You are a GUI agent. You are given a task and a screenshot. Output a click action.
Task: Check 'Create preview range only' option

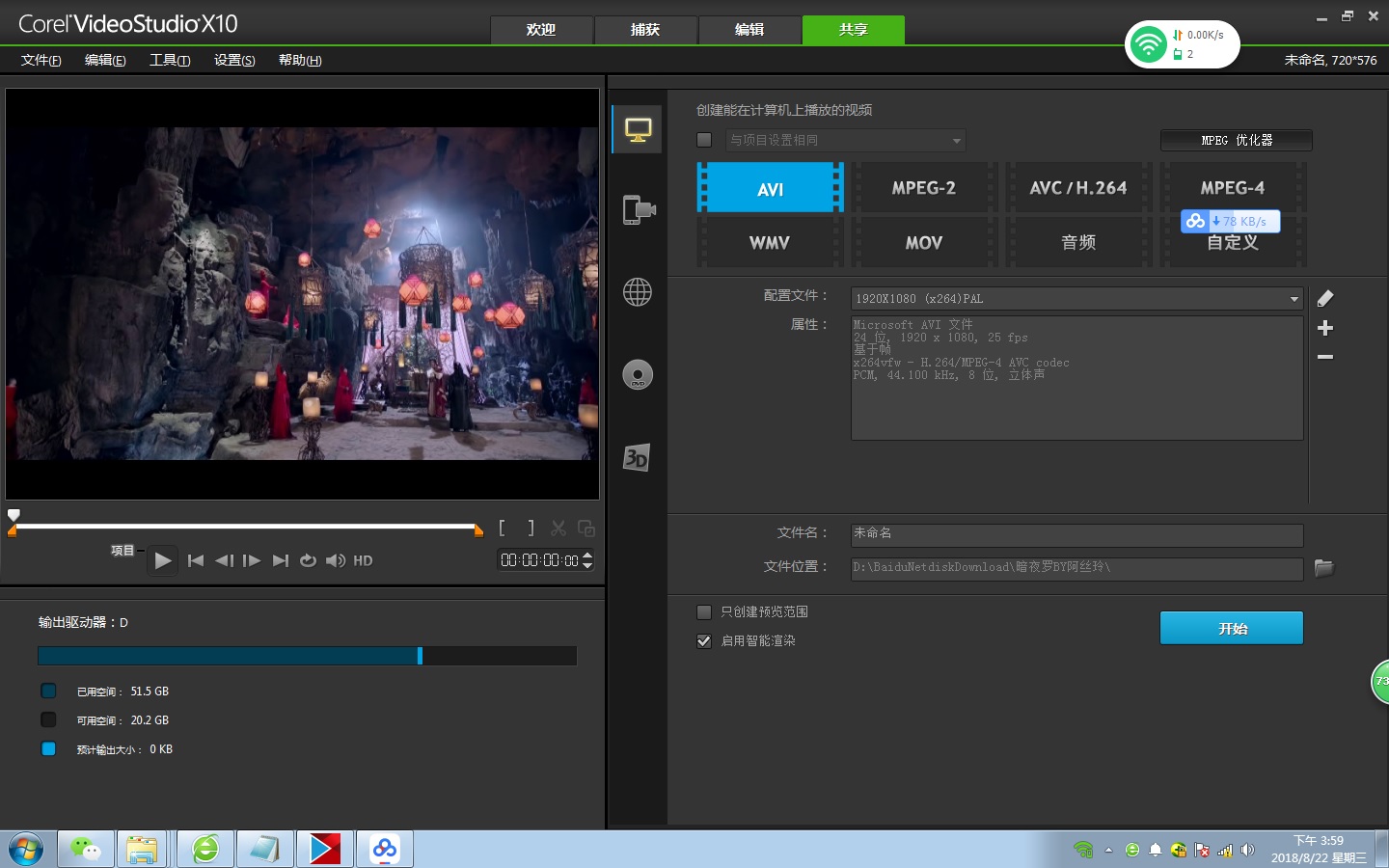[704, 612]
